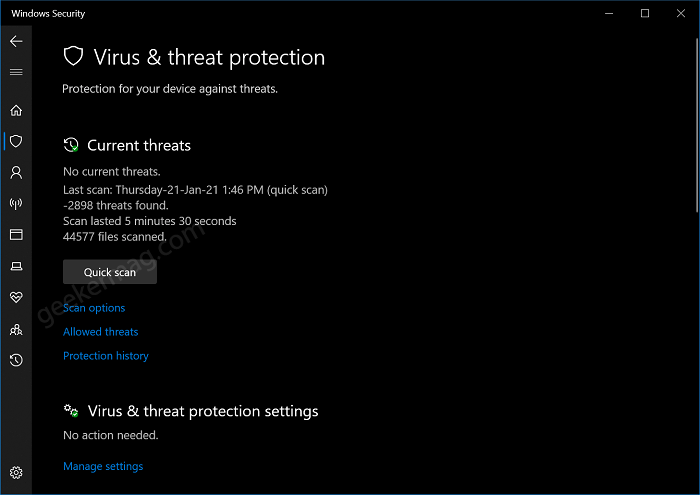Start a Quick scan
The height and width of the screenshot is (495, 700).
110,272
